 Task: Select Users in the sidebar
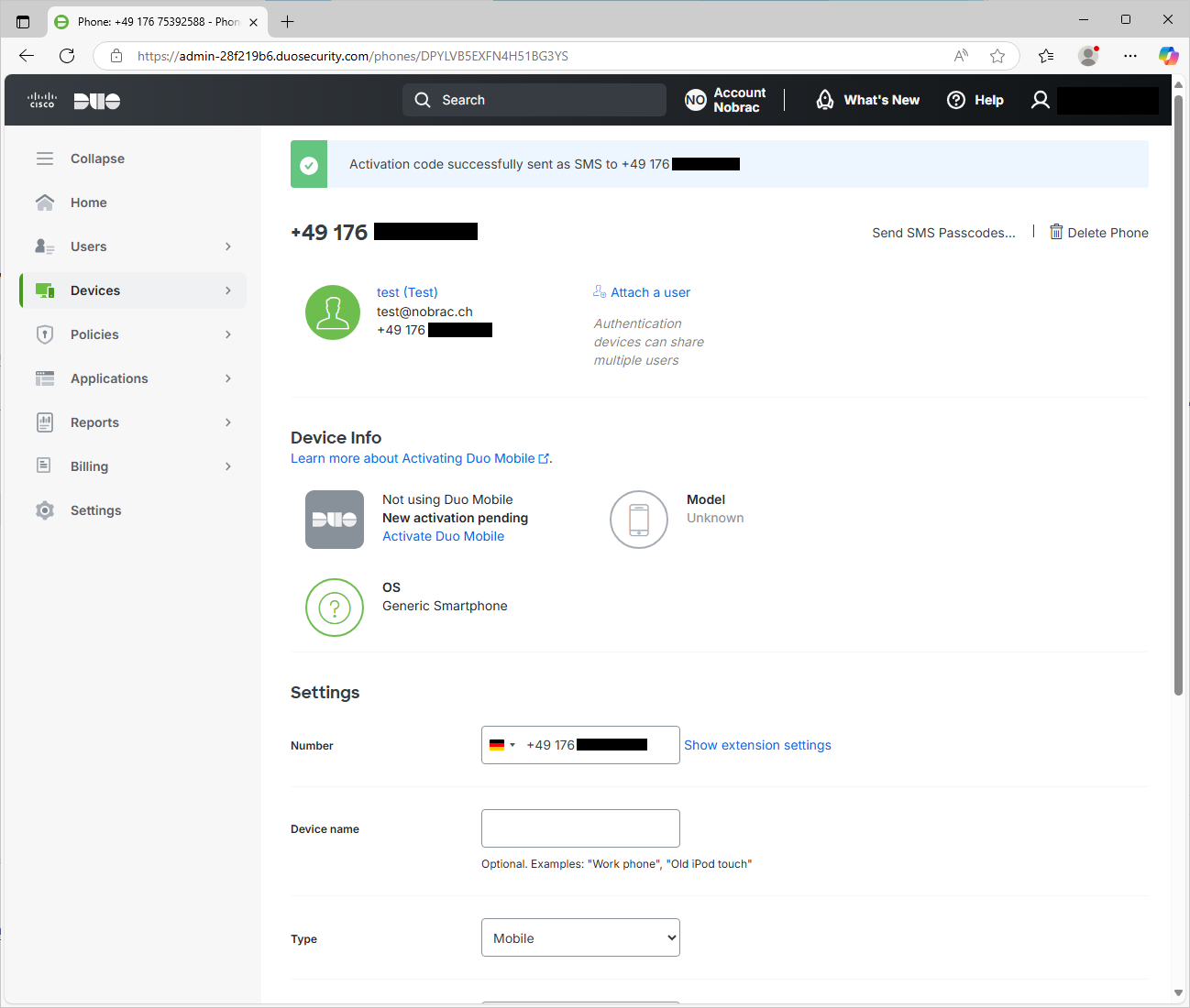tap(89, 247)
